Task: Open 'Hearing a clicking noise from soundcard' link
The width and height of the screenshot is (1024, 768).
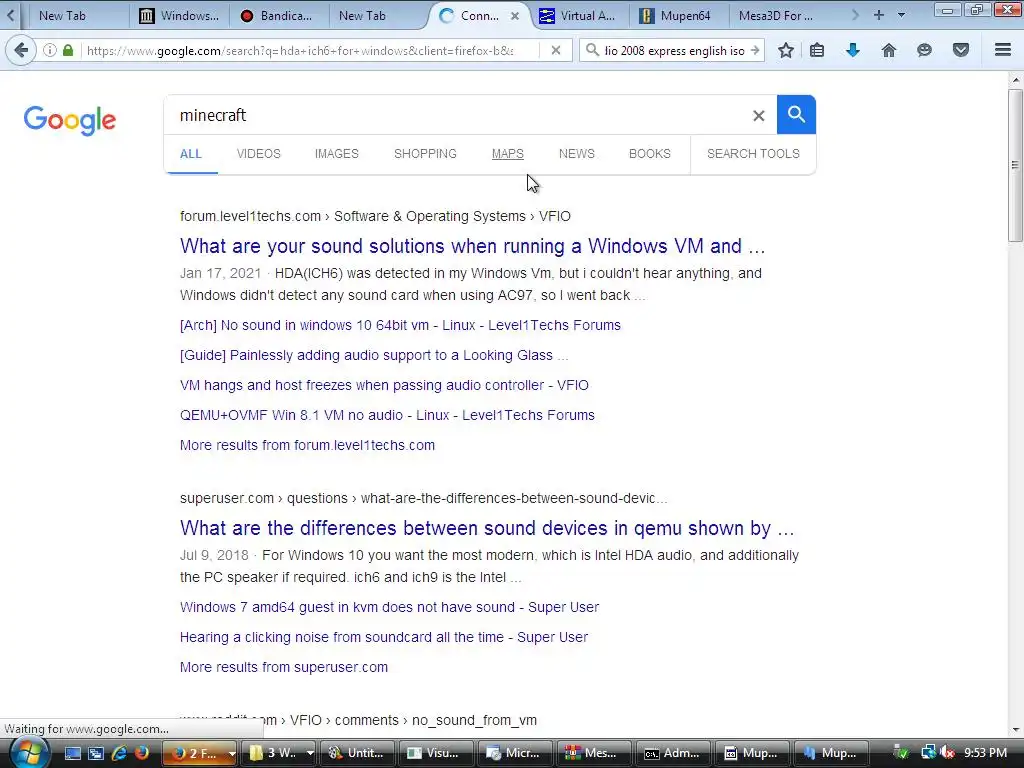Action: (x=384, y=637)
